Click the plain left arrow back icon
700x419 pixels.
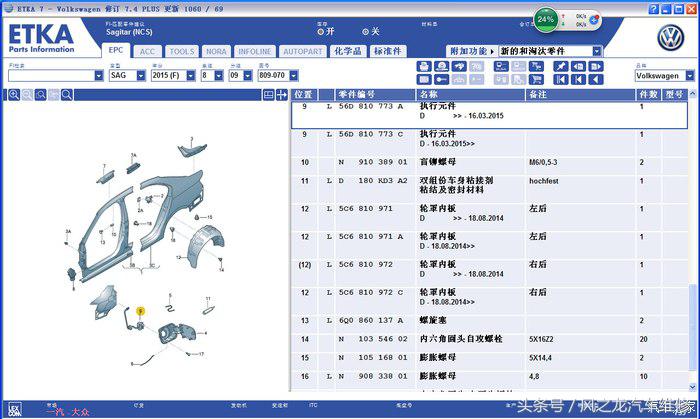click(596, 79)
